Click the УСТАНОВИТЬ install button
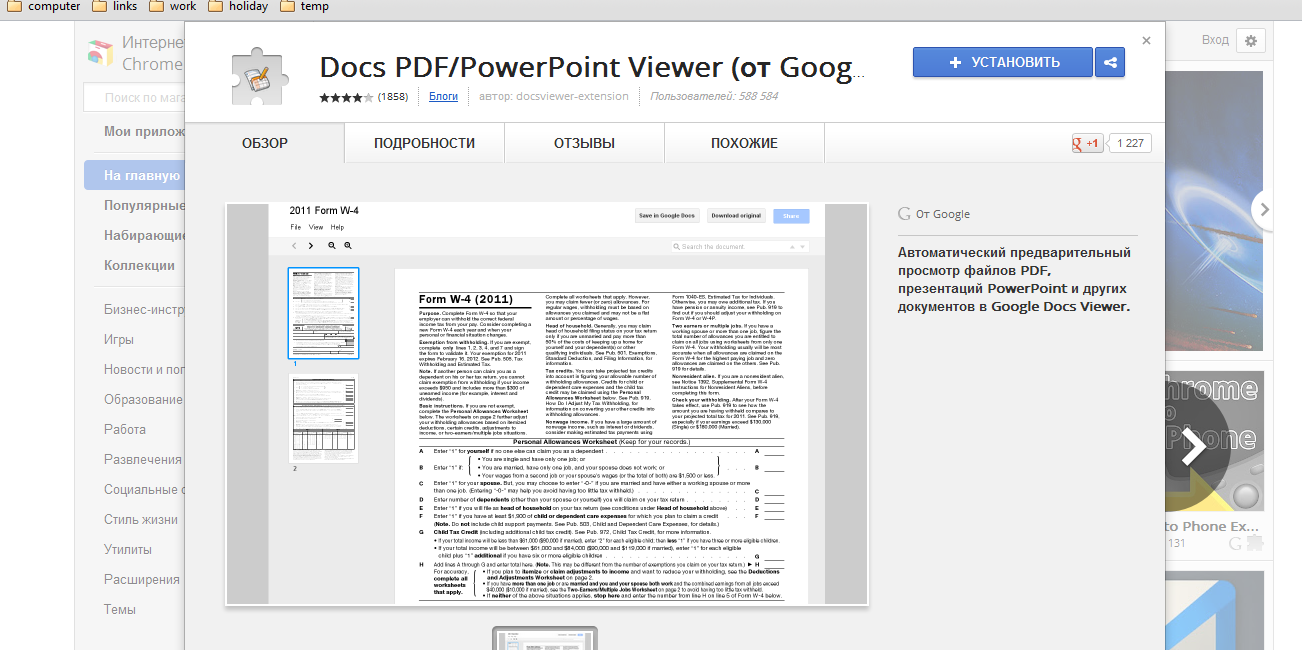 pyautogui.click(x=1003, y=62)
